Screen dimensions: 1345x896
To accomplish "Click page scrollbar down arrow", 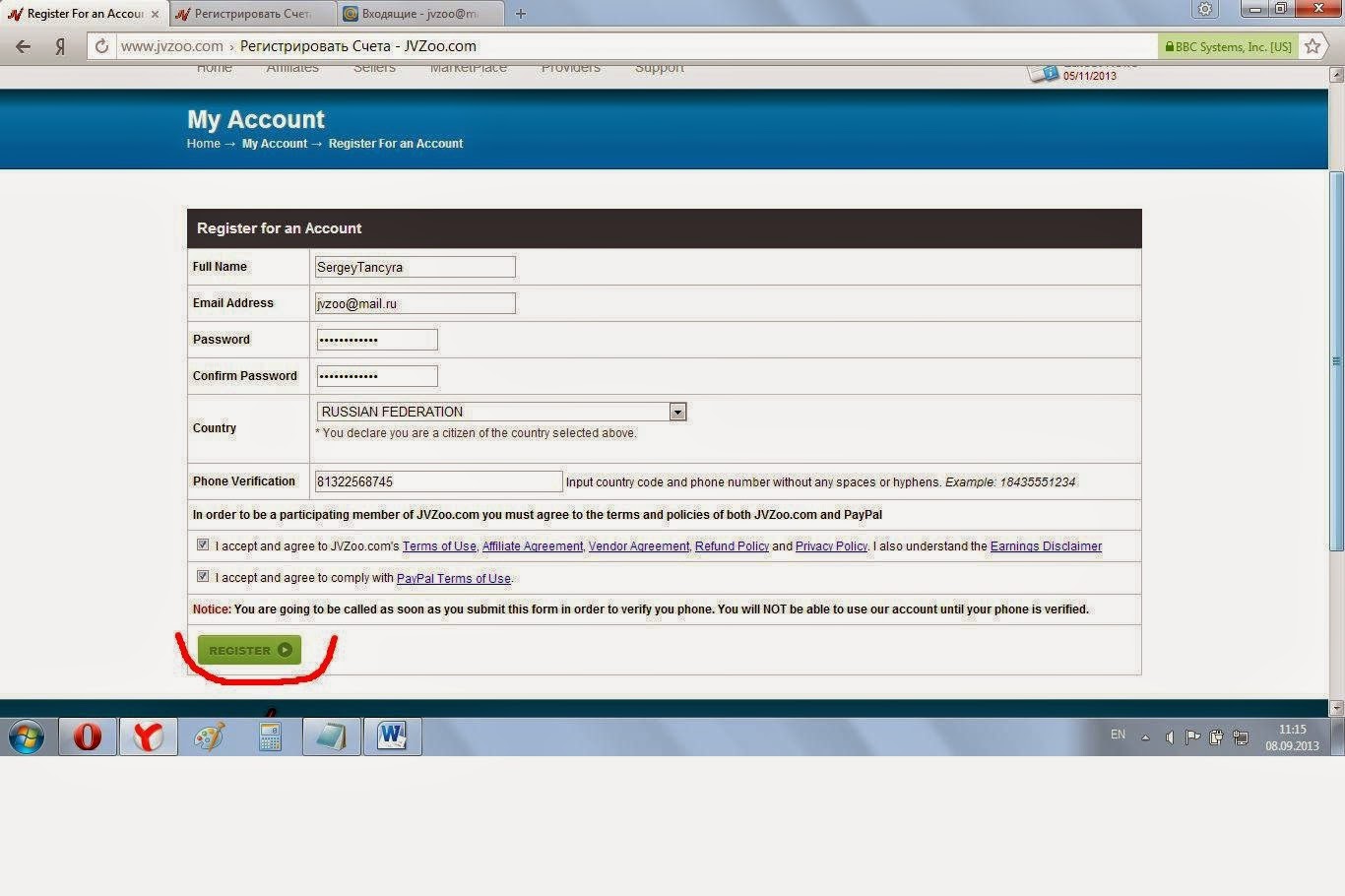I will click(x=1336, y=708).
